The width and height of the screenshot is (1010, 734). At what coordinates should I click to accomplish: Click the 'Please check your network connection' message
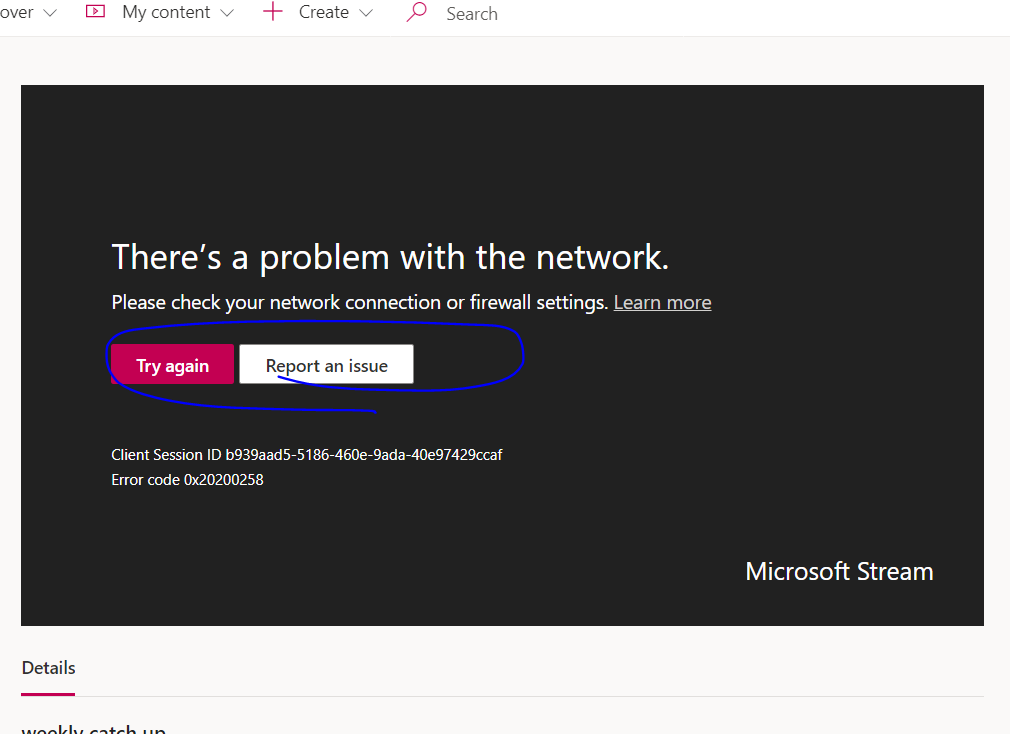coord(359,303)
